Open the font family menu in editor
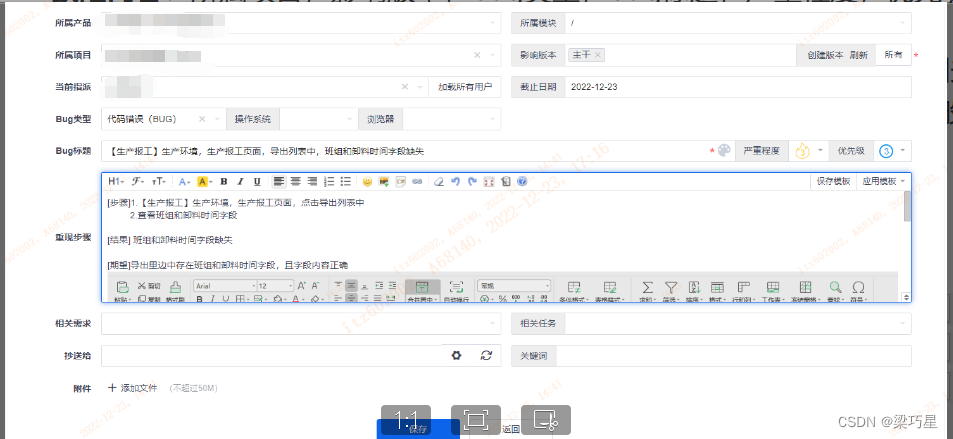This screenshot has width=953, height=439. click(x=139, y=181)
